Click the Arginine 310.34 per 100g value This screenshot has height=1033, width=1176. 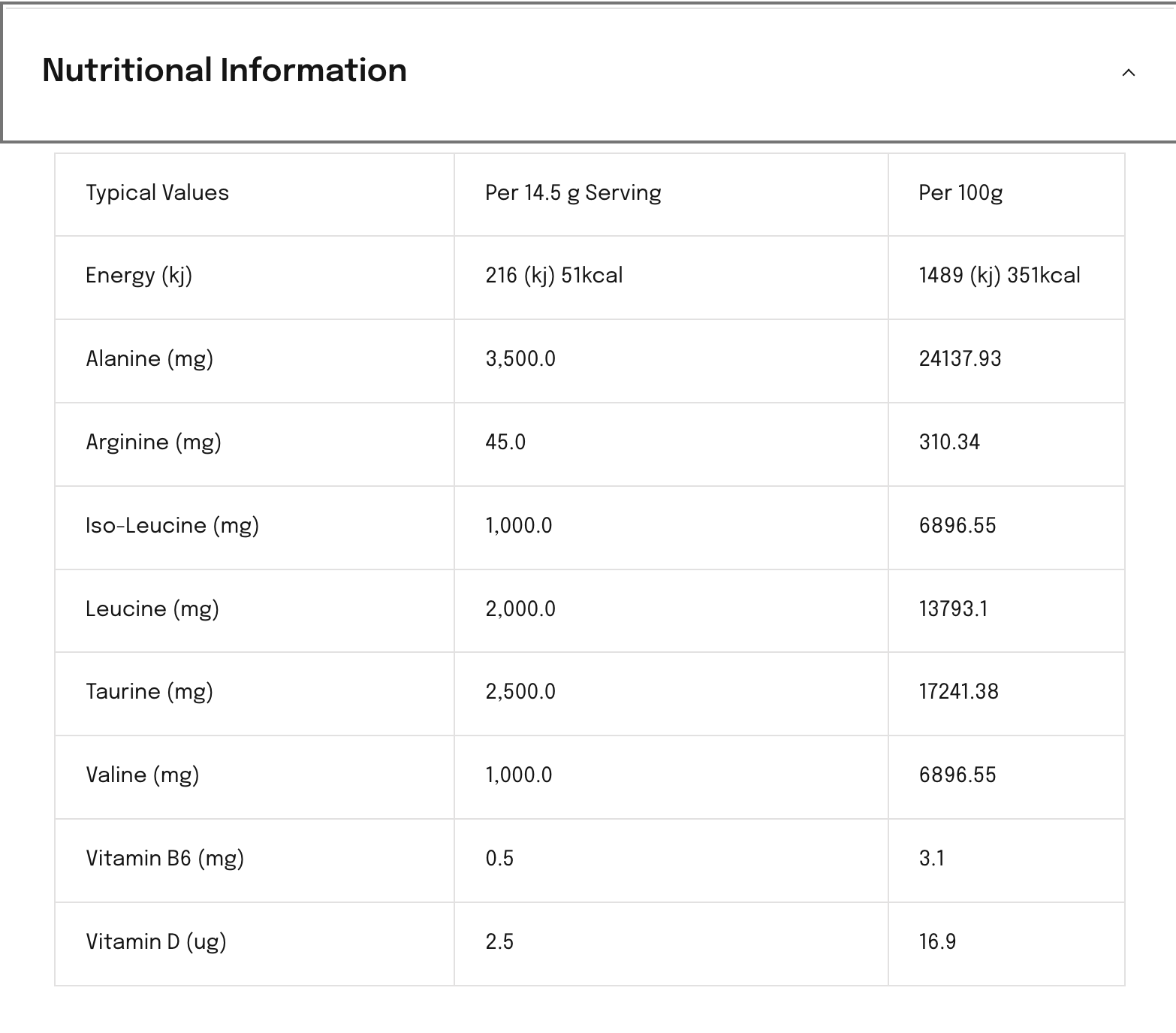point(949,442)
